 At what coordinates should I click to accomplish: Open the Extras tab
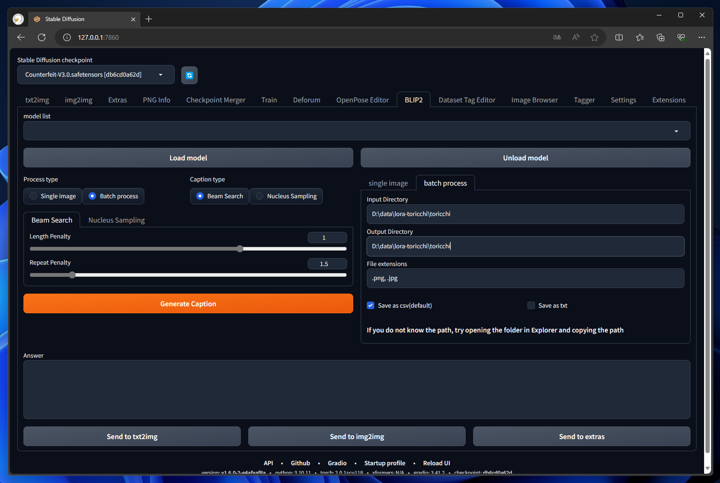pos(118,100)
